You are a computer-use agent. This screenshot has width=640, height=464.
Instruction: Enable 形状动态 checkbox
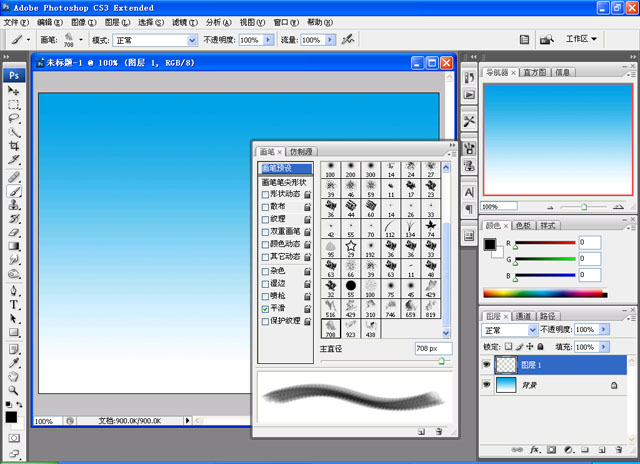[x=265, y=195]
